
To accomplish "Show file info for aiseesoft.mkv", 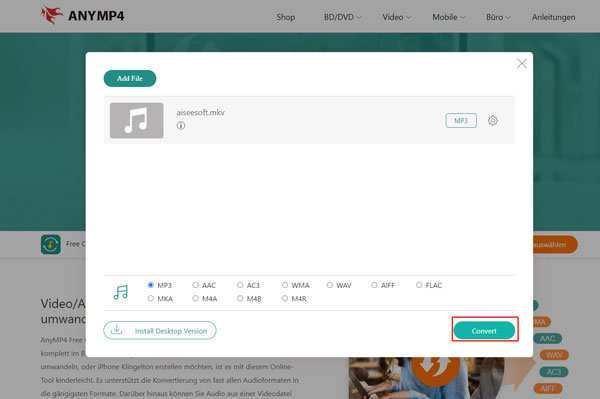I will (181, 125).
